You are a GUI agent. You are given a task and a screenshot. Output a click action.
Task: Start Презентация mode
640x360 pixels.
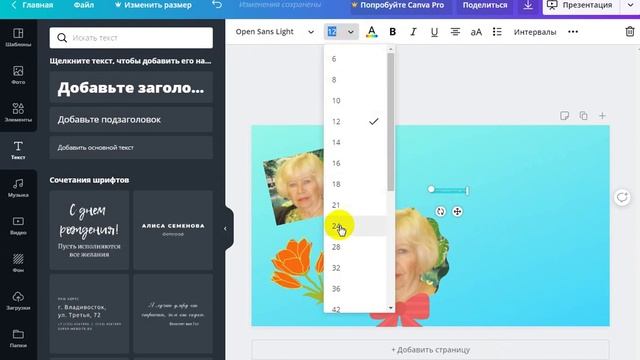pyautogui.click(x=580, y=5)
